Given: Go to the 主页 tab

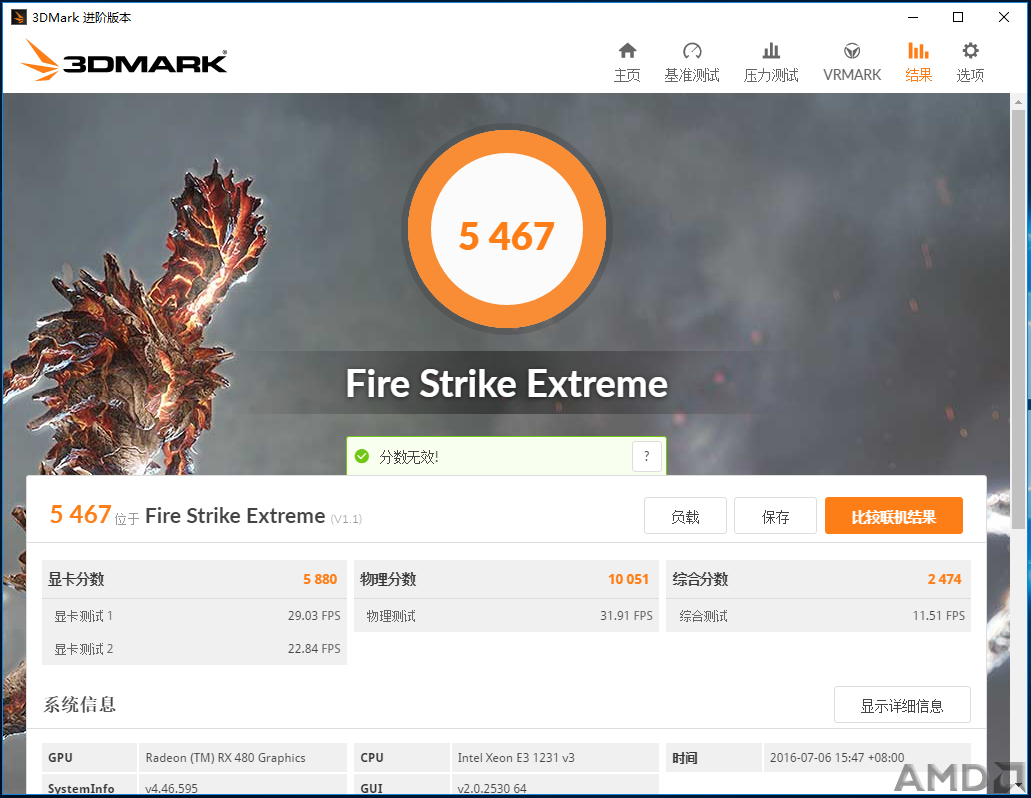Looking at the screenshot, I should (627, 76).
